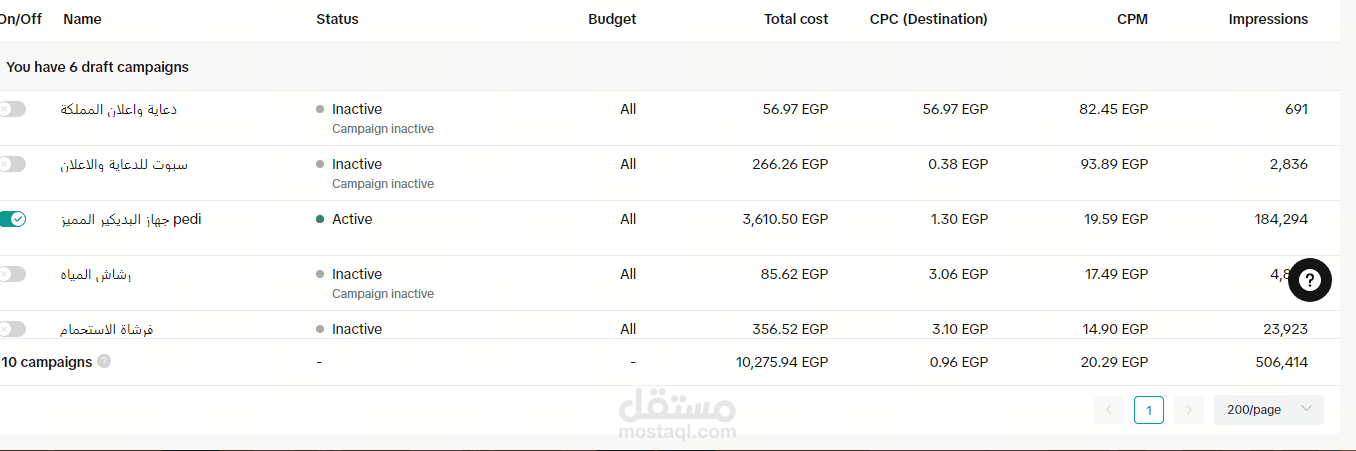Viewport: 1356px width, 451px height.
Task: Click the CPM column header
Action: tap(1132, 19)
